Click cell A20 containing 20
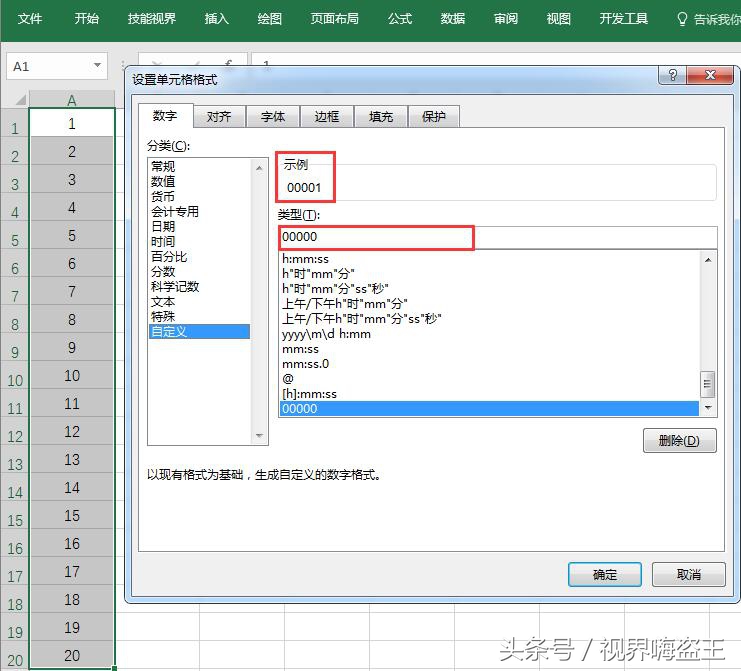 click(x=72, y=655)
